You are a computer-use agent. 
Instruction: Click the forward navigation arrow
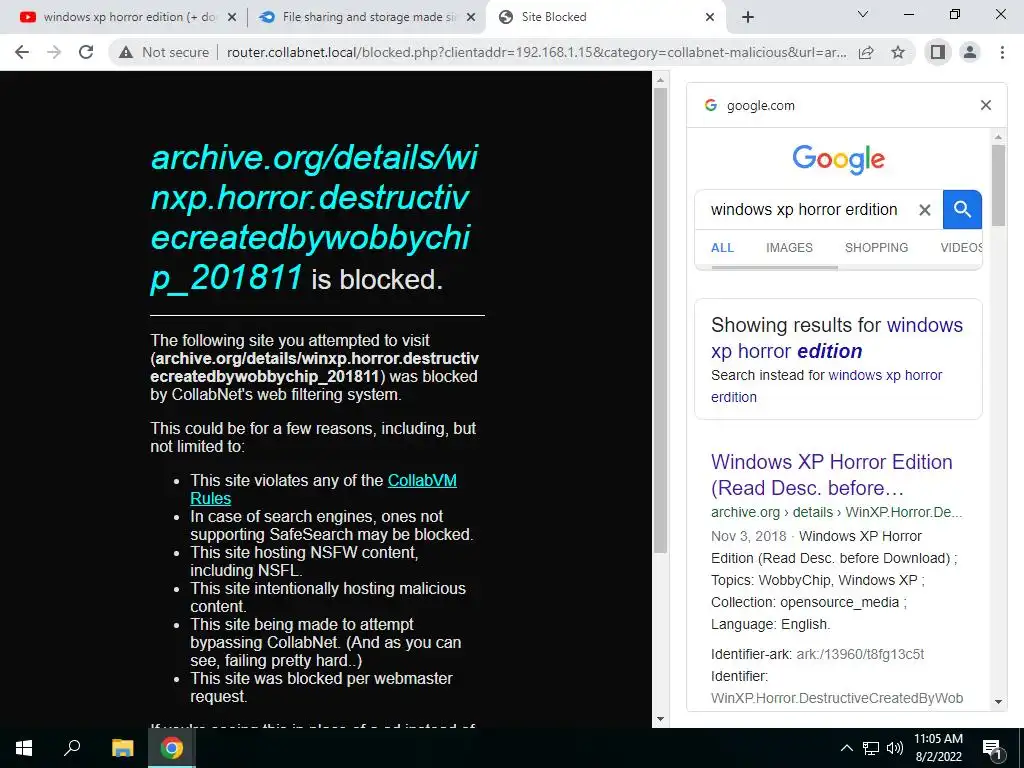click(54, 52)
